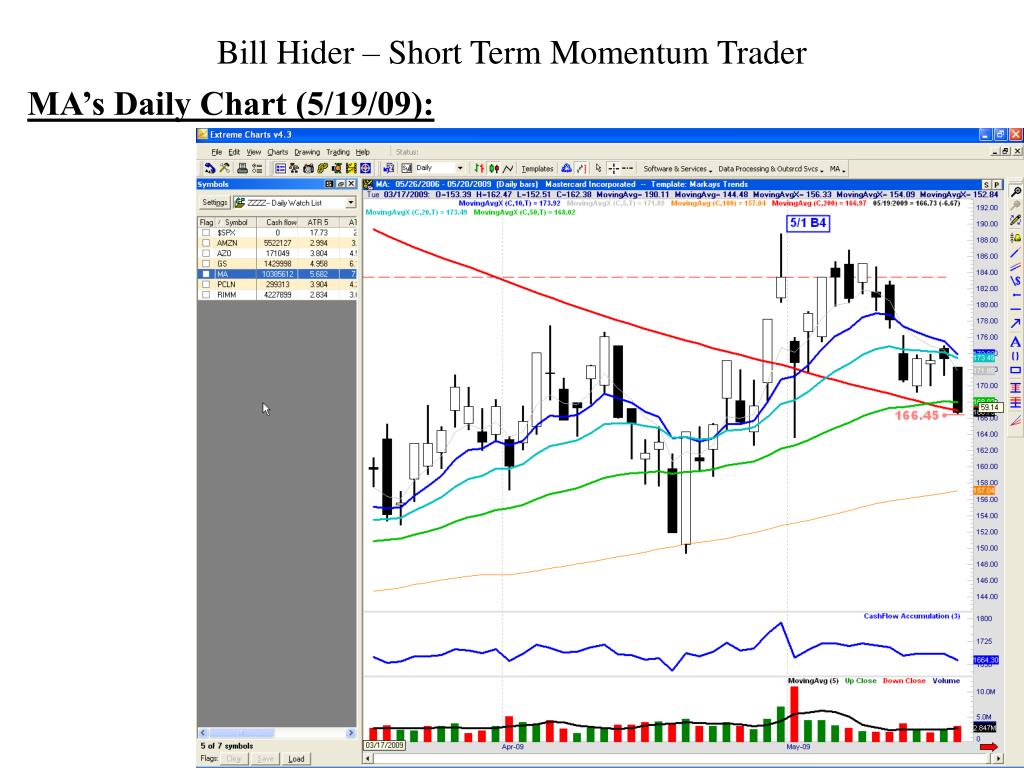Viewport: 1024px width, 768px height.
Task: Click the red scroll-to-end arrow
Action: click(x=989, y=747)
